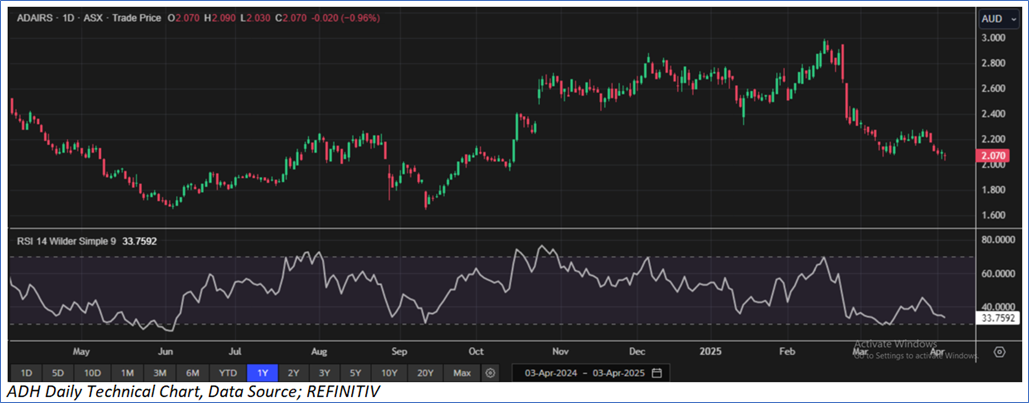Select the 5D time range
Image resolution: width=1029 pixels, height=403 pixels.
(x=58, y=373)
